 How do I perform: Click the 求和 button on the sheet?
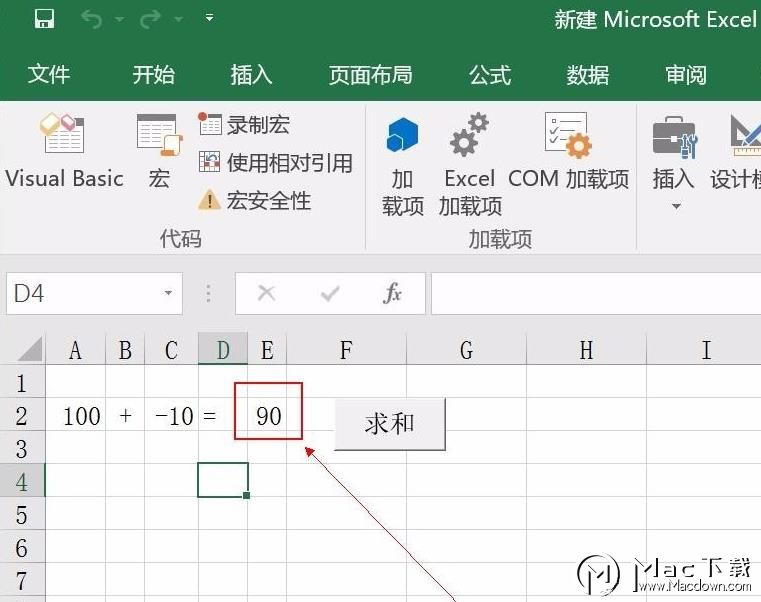coord(390,424)
